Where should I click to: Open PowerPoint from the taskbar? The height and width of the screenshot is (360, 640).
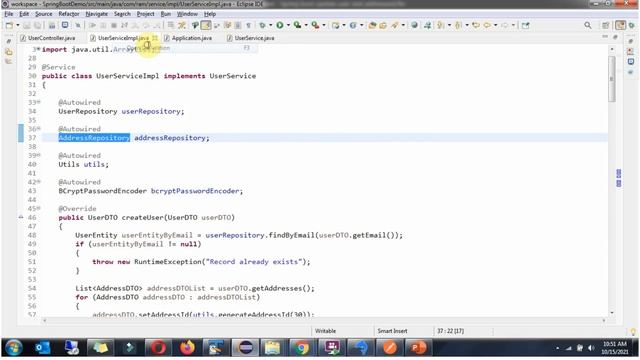click(418, 348)
